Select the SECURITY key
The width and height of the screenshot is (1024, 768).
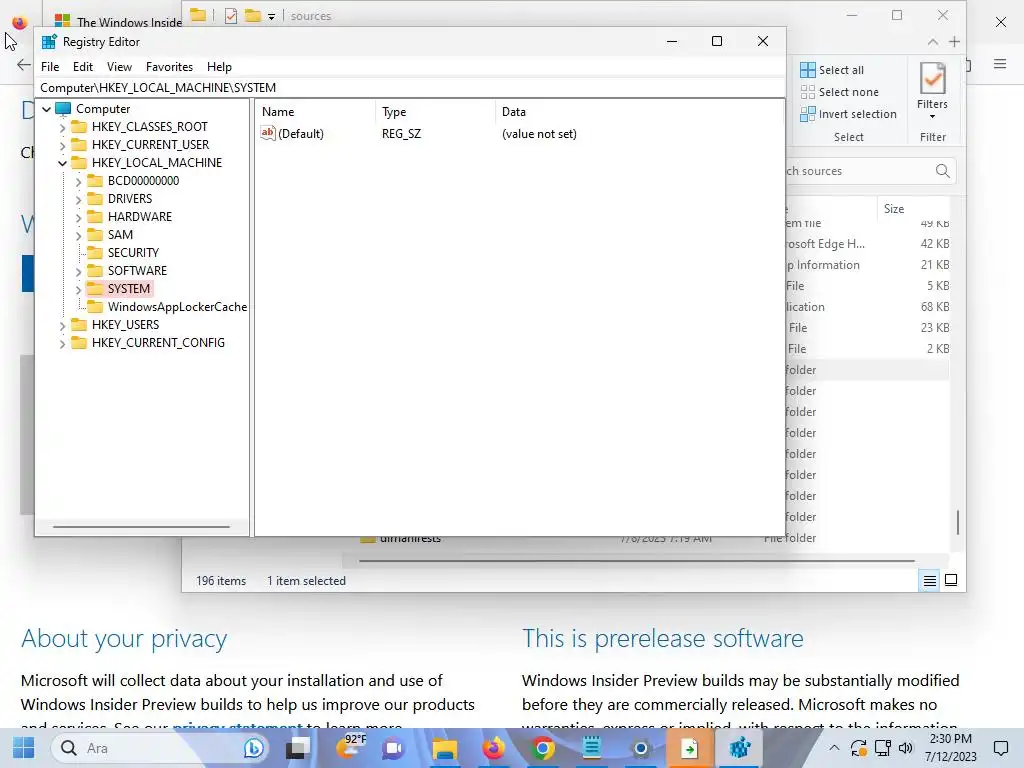pos(133,253)
